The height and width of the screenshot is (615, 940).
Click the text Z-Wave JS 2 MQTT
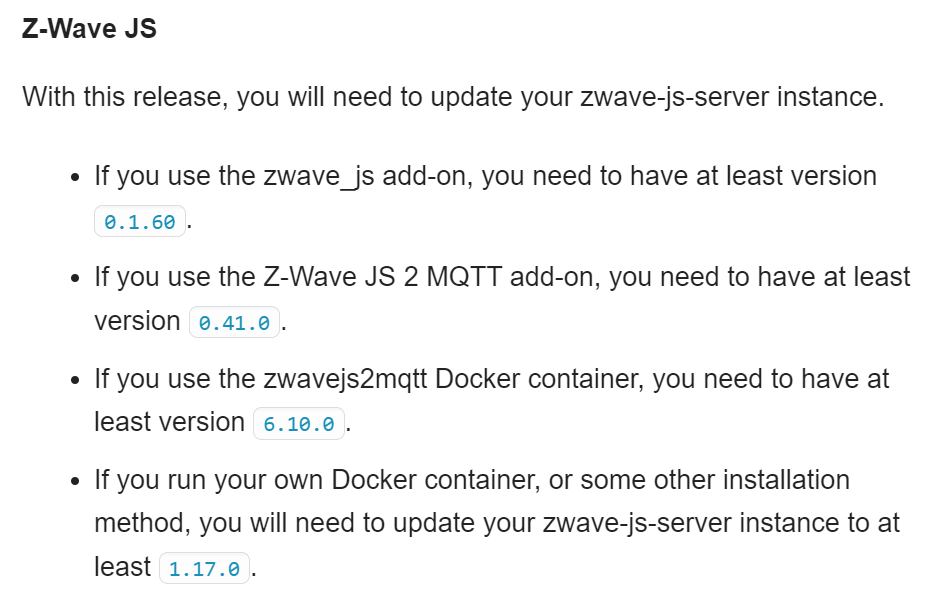point(382,277)
